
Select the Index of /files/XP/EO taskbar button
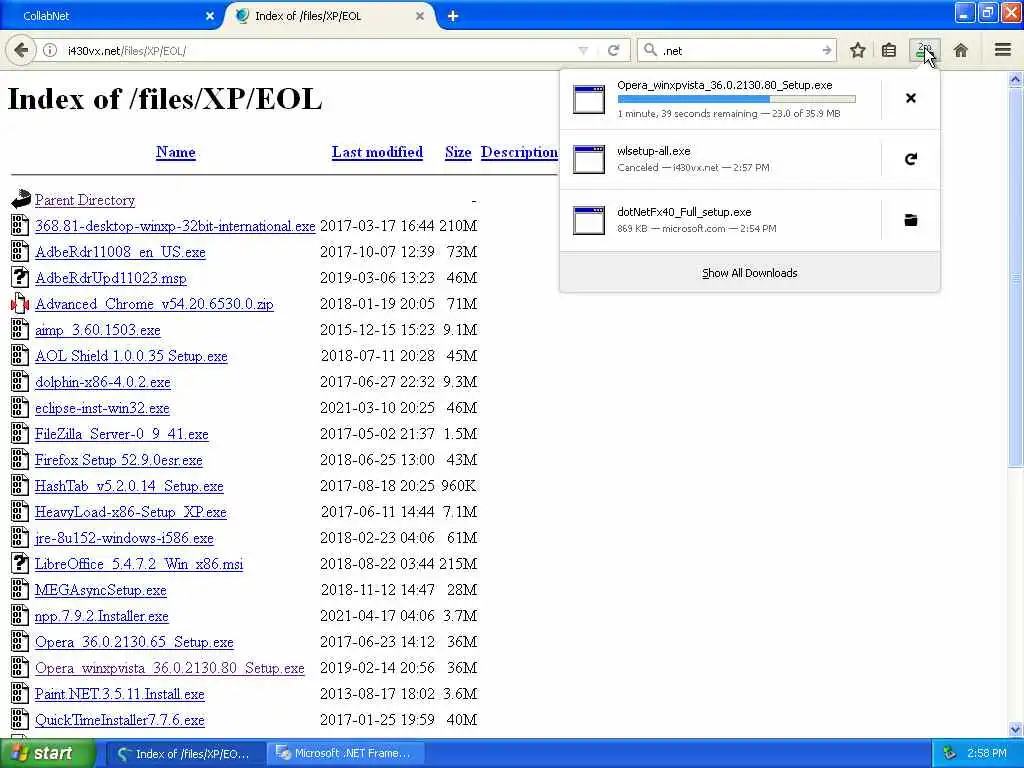point(185,753)
